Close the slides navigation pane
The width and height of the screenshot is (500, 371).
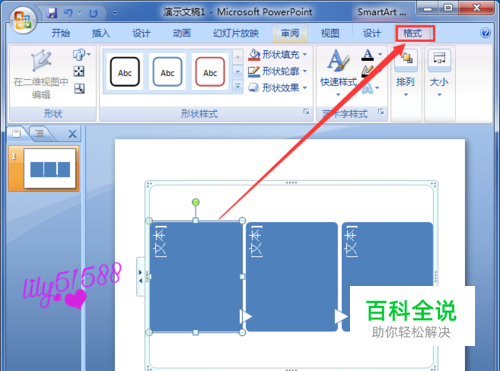pos(72,134)
